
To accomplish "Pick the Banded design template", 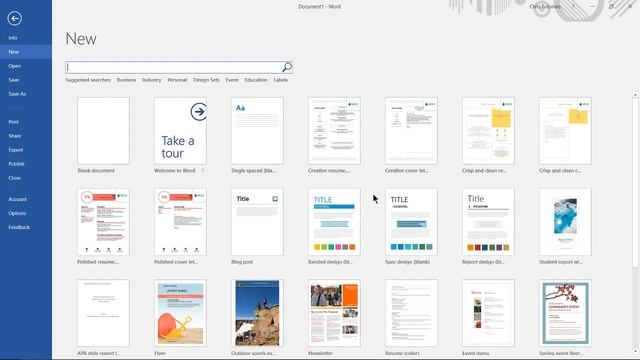I will coord(334,222).
